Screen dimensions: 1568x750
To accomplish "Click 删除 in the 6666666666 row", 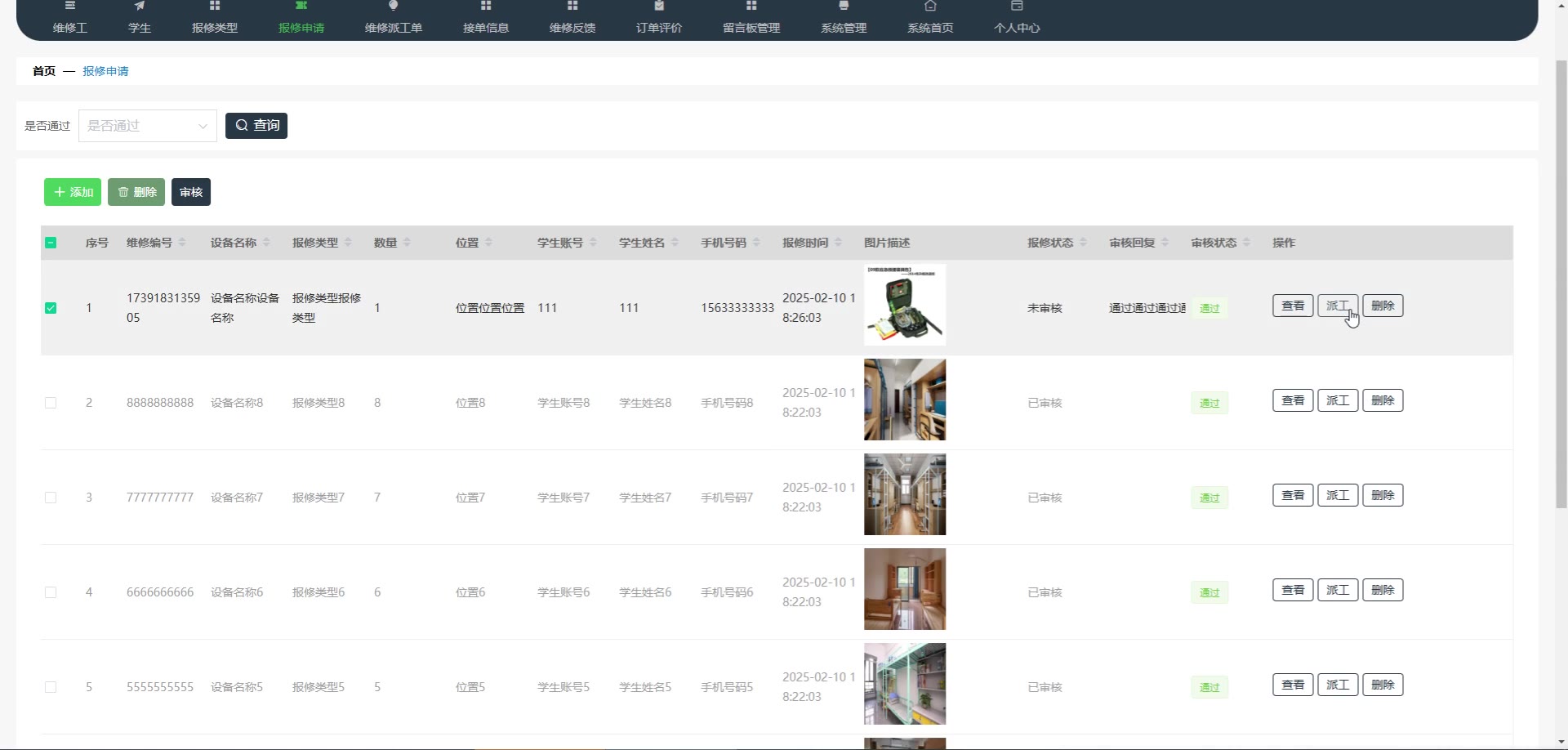I will [1383, 590].
